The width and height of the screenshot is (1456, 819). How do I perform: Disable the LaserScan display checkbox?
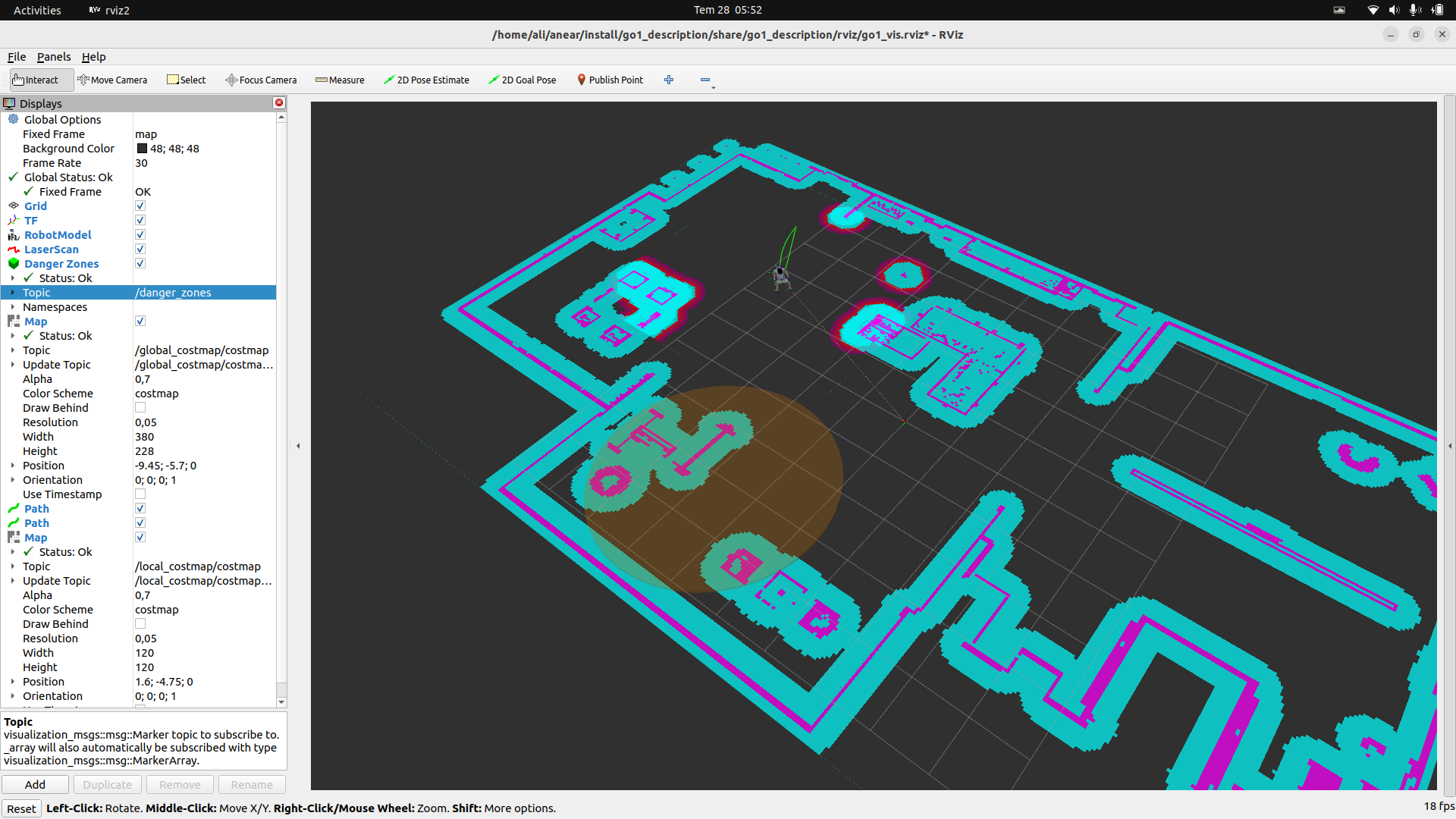tap(140, 249)
